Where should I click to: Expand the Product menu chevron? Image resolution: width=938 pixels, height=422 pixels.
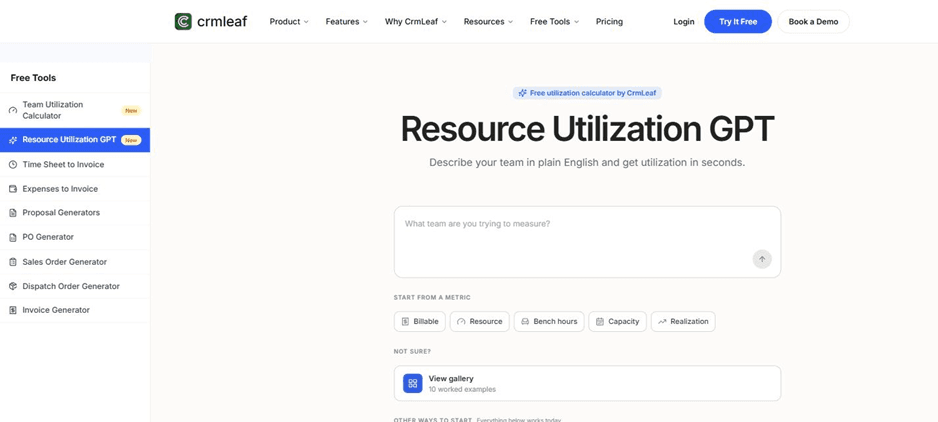pos(306,22)
